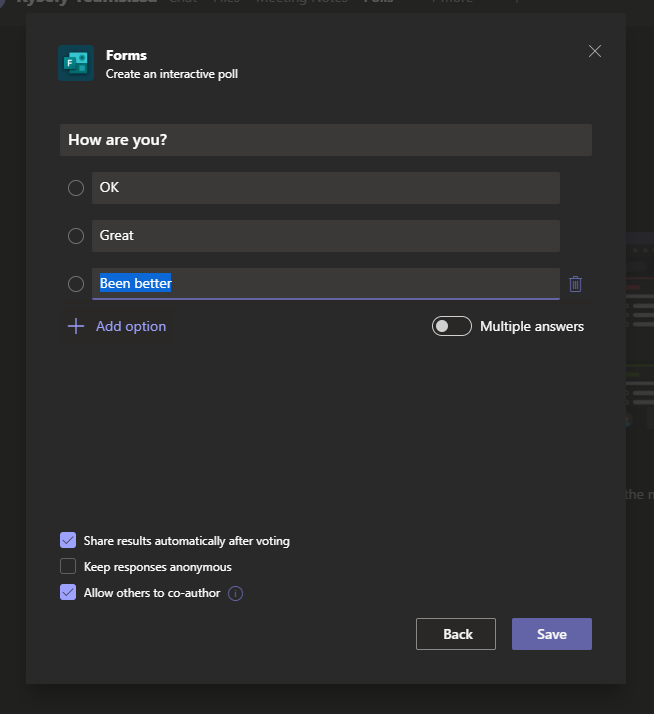
Task: Select the radio button for Been better
Action: click(76, 284)
